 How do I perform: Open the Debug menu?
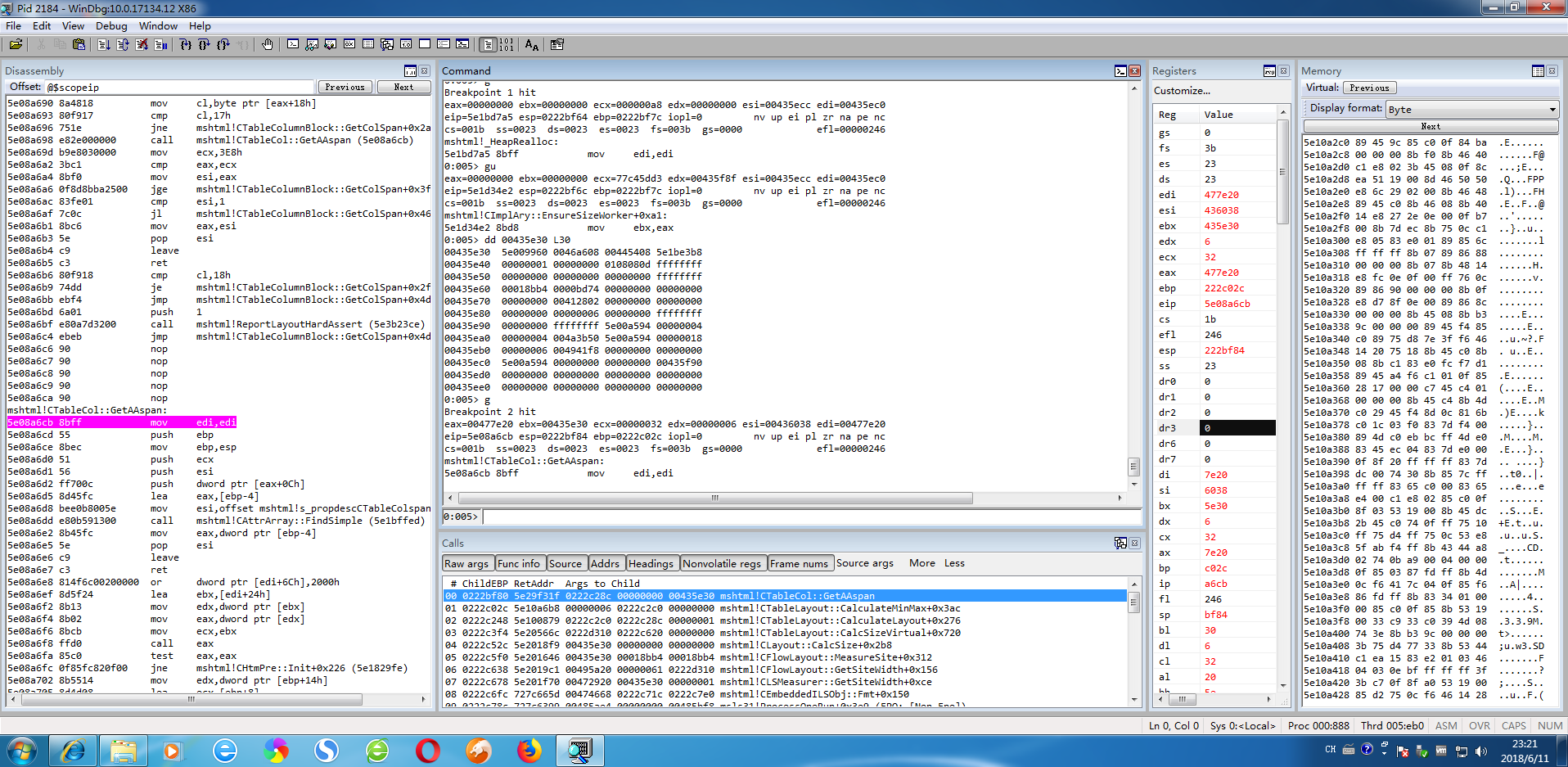pyautogui.click(x=111, y=25)
